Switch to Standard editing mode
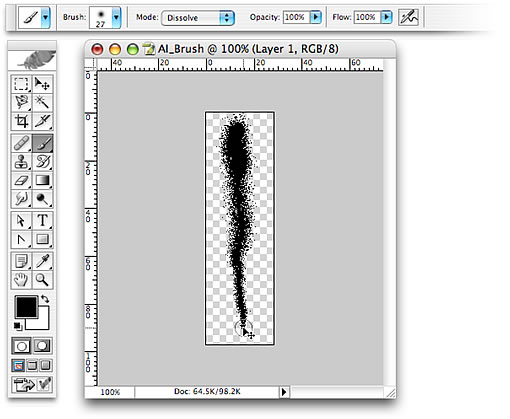510x419 pixels. click(x=22, y=346)
